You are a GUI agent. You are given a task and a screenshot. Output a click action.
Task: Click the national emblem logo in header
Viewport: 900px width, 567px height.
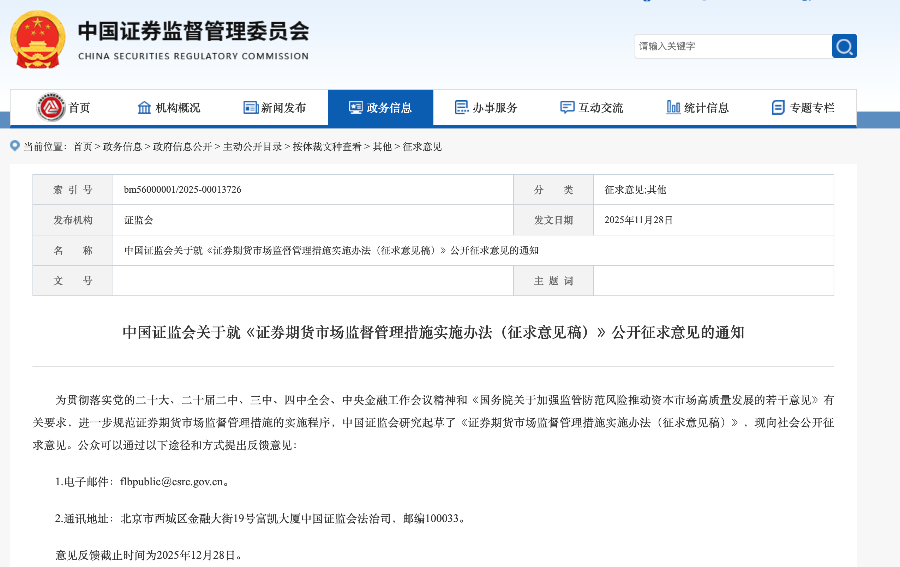(37, 38)
